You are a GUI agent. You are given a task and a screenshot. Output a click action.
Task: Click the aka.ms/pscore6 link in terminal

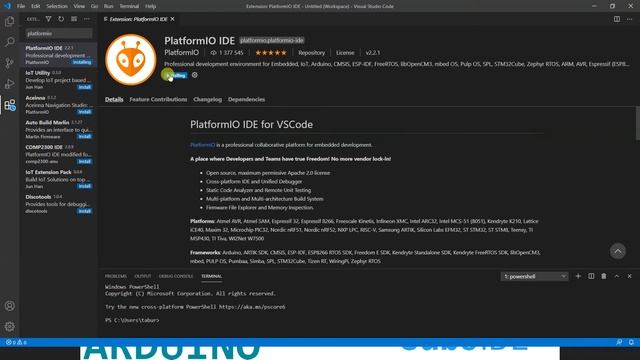252,307
